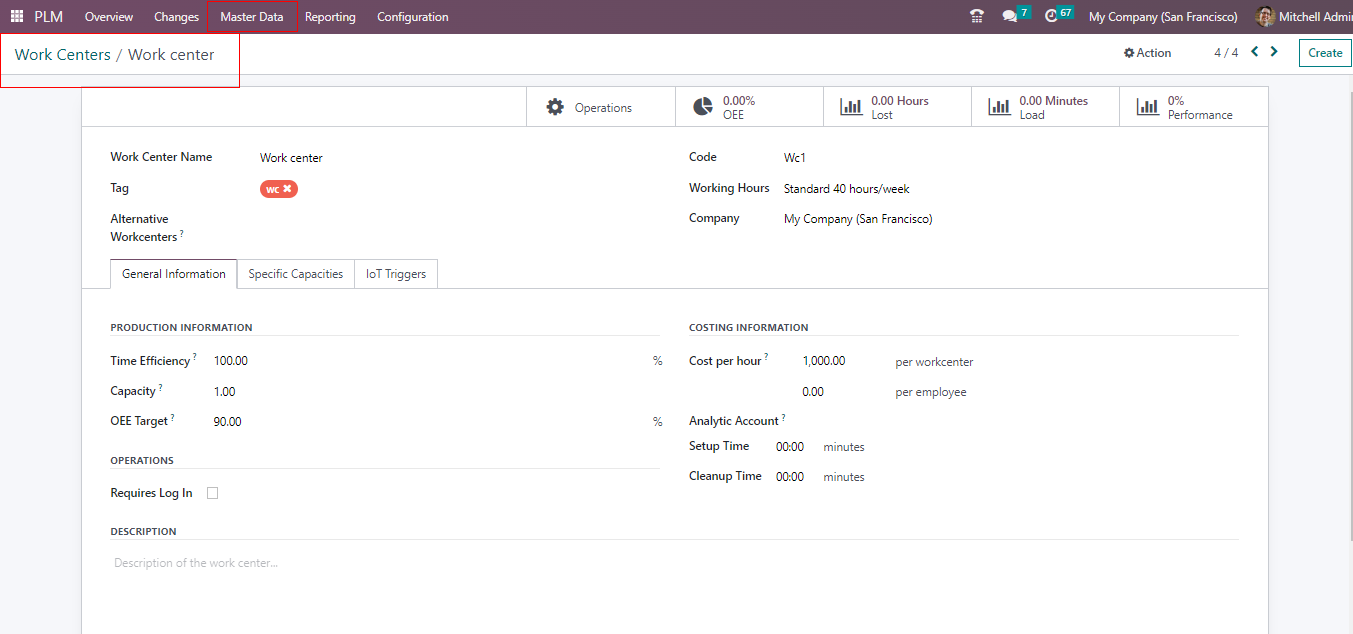Image resolution: width=1353 pixels, height=634 pixels.
Task: Show Cost per hour help question mark
Action: [766, 356]
